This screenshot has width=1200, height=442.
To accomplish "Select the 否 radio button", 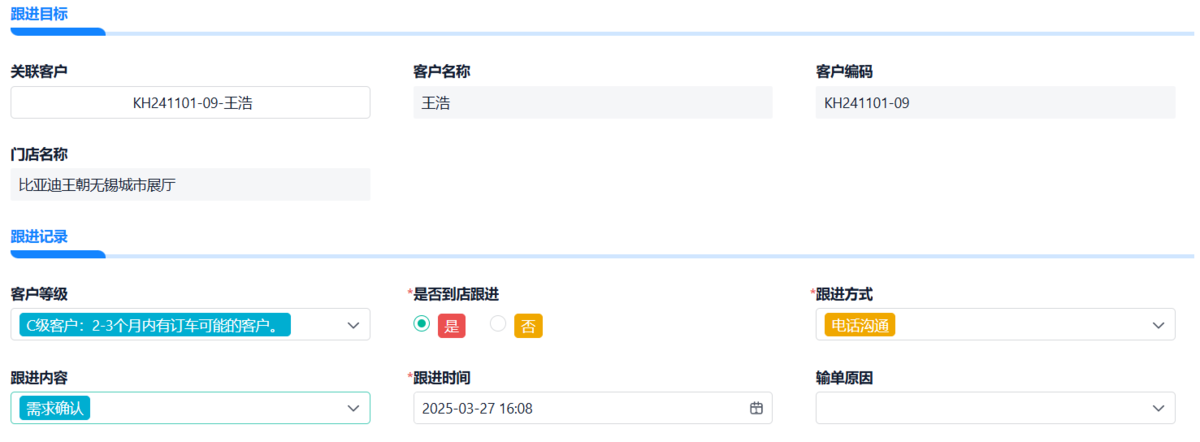I will [x=498, y=324].
